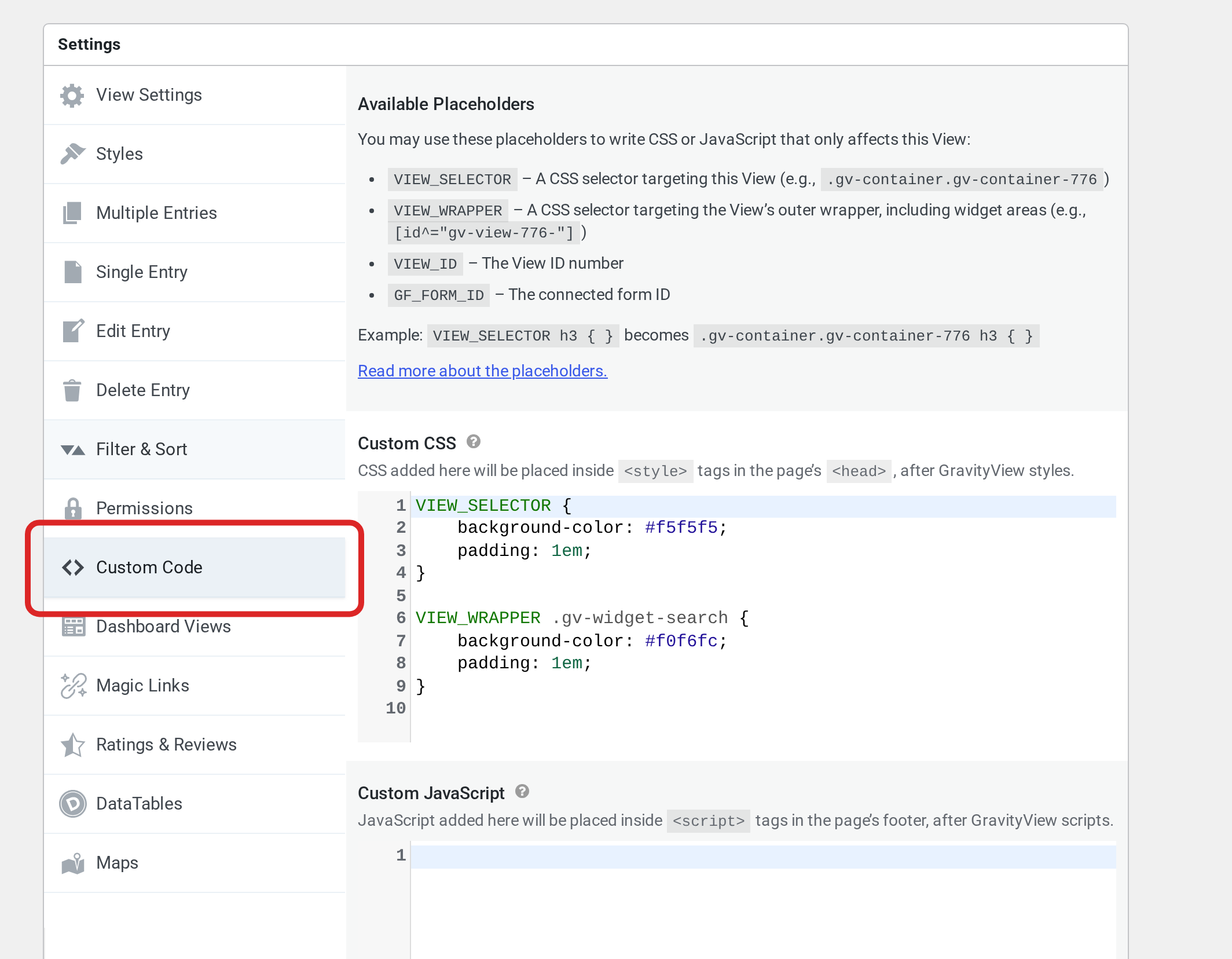Click the Edit Entry pencil icon
This screenshot has width=1232, height=959.
[x=73, y=331]
